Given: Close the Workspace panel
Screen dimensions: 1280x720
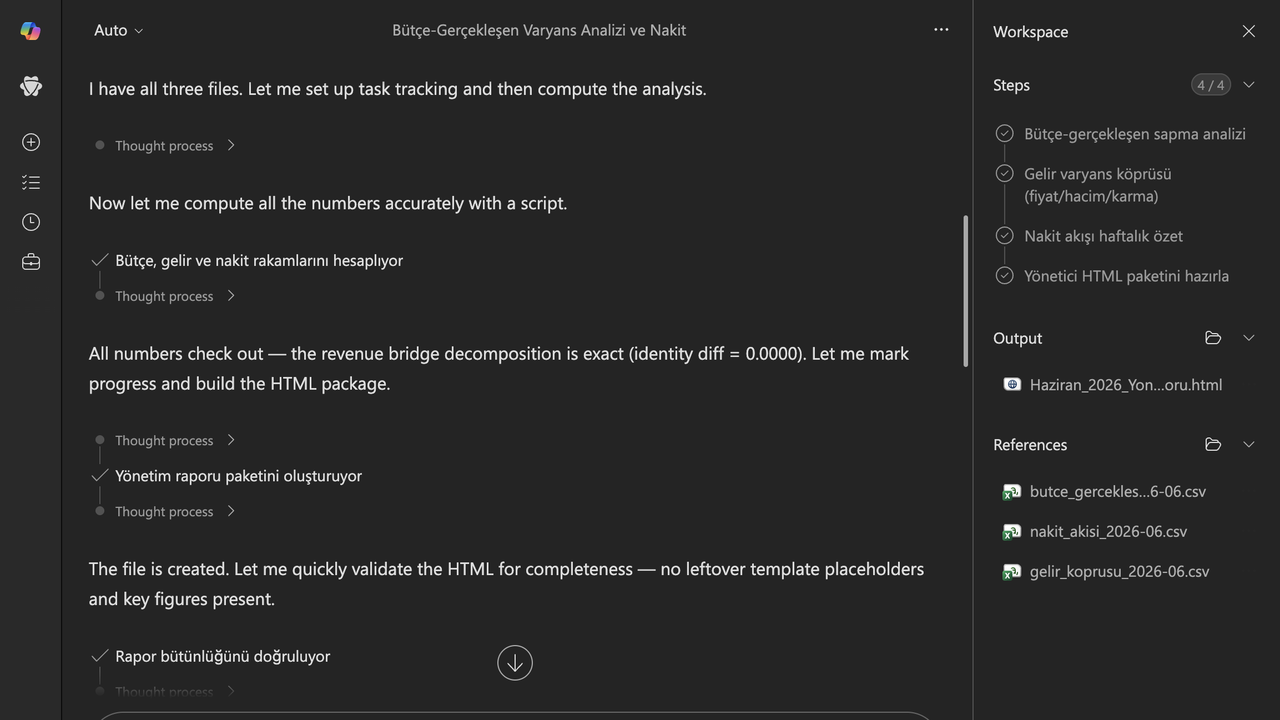Looking at the screenshot, I should tap(1249, 31).
